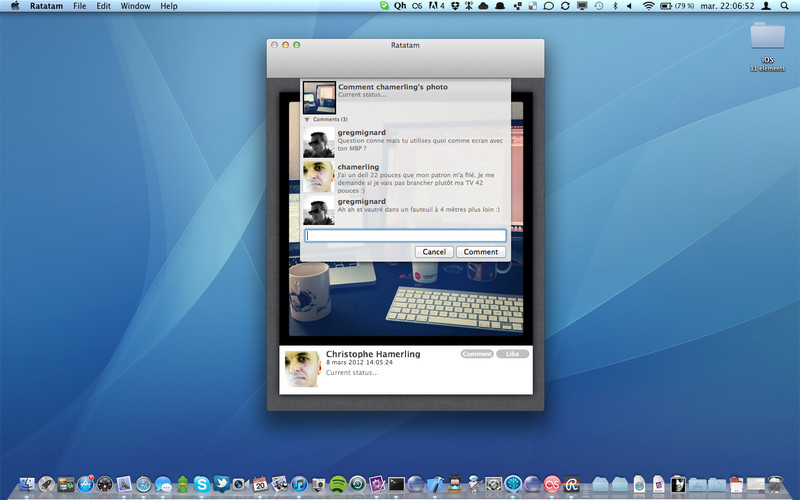Click the chamerling username in comments

pyautogui.click(x=358, y=167)
